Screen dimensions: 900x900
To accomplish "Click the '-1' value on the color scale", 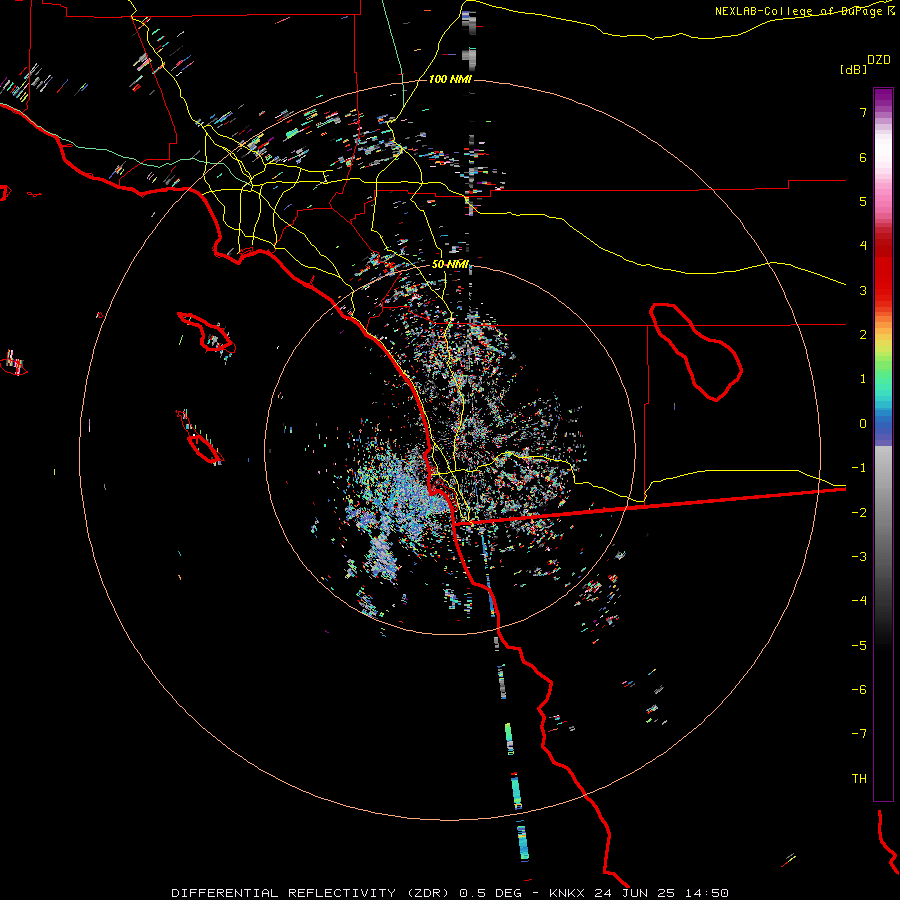I will click(859, 468).
